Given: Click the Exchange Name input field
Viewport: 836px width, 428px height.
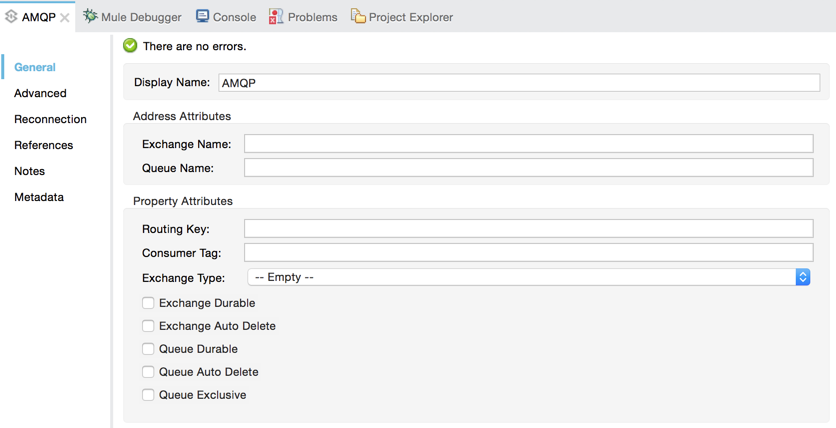Looking at the screenshot, I should click(528, 144).
